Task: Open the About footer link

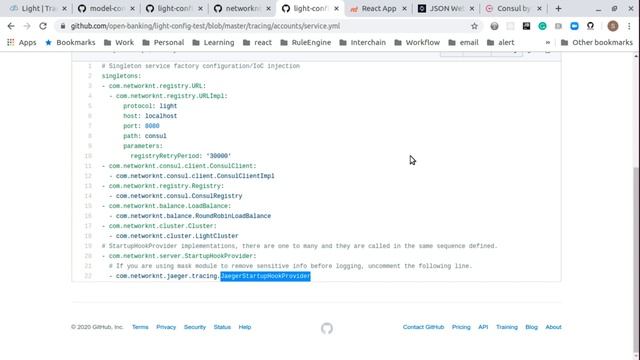Action: point(553,327)
